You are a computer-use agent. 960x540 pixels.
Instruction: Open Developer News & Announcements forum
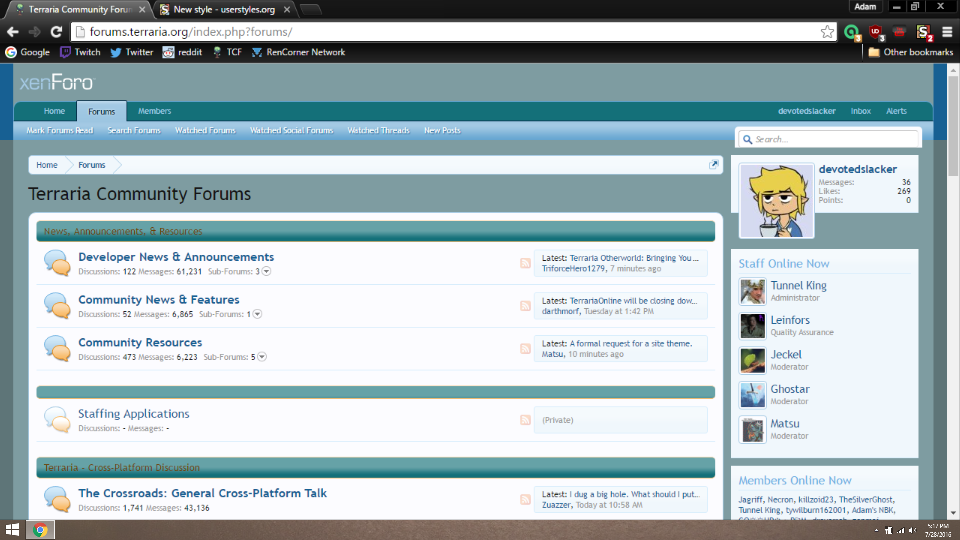pyautogui.click(x=176, y=257)
